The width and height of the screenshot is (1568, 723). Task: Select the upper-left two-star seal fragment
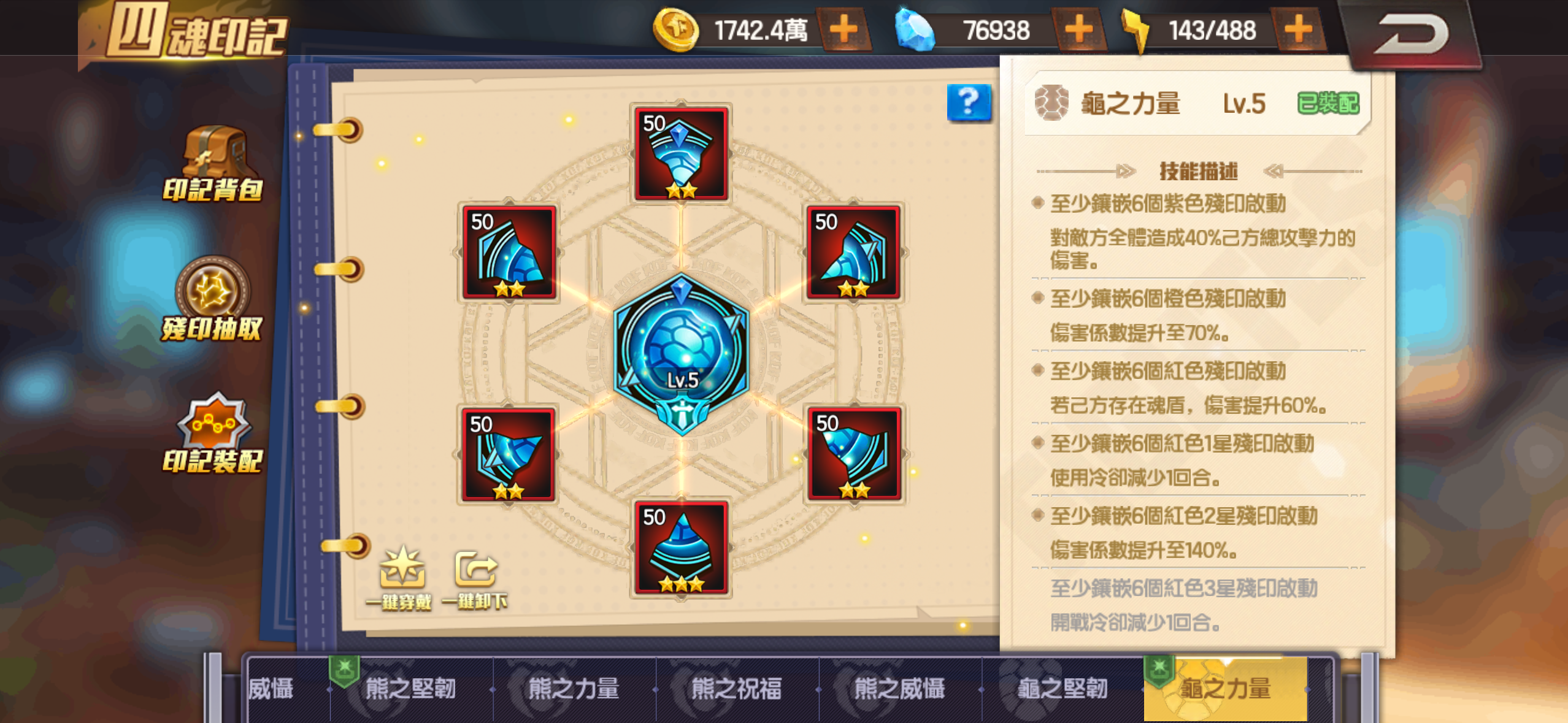pos(509,253)
